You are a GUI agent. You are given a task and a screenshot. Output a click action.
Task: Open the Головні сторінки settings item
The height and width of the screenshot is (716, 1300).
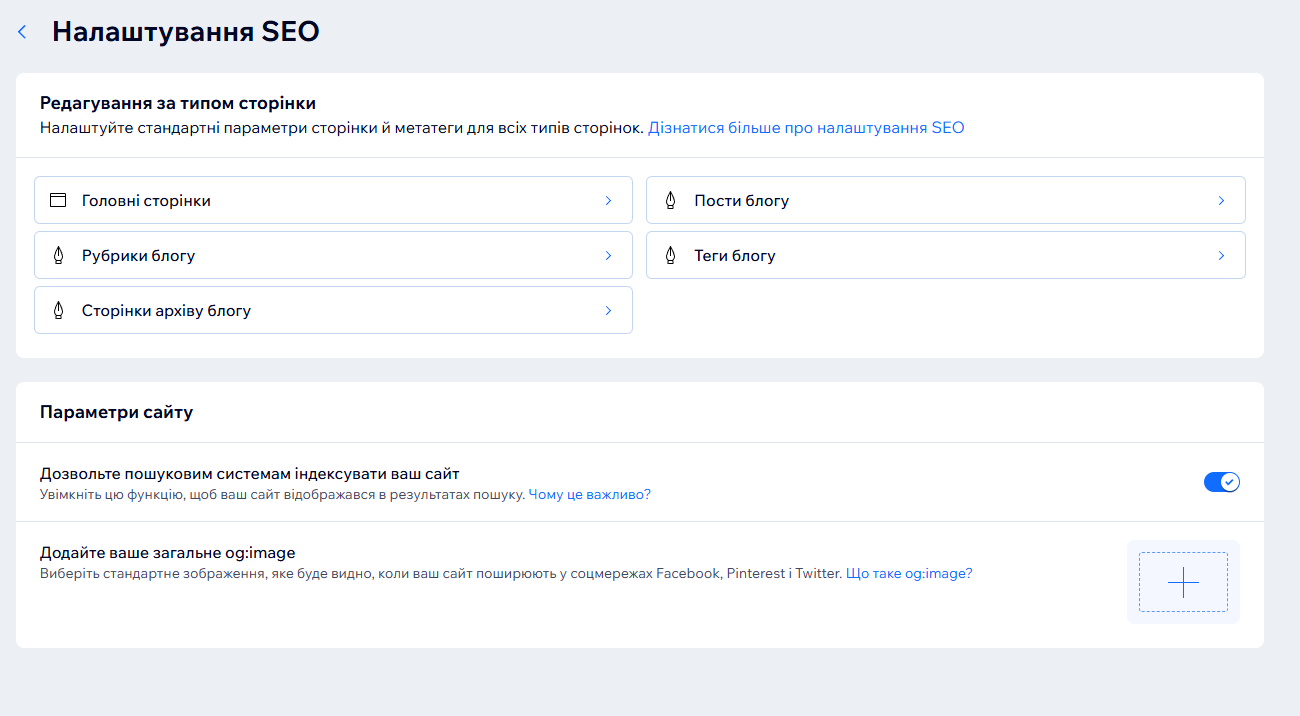tap(146, 201)
